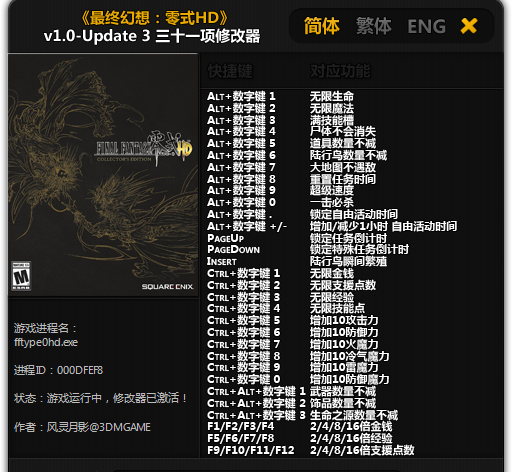Click the Final Fantasy Type-0 cover art
The height and width of the screenshot is (472, 512).
pyautogui.click(x=103, y=175)
